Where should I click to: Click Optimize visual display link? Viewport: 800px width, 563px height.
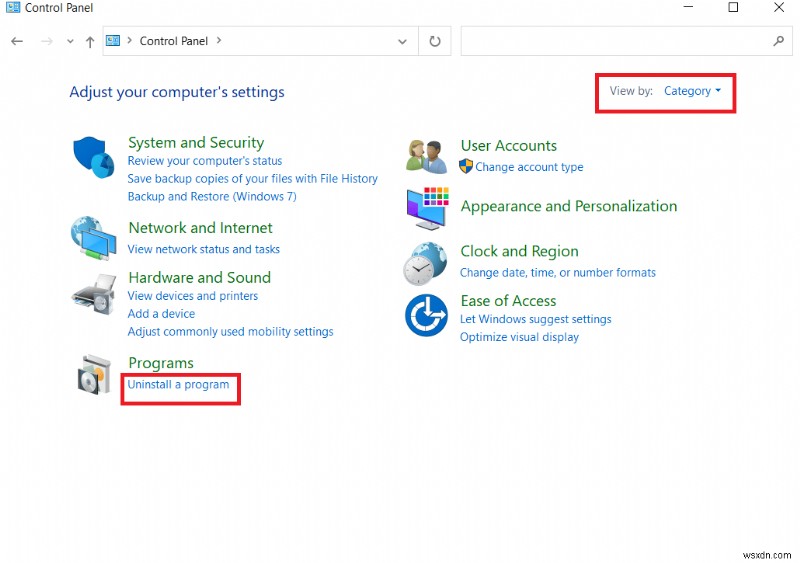pos(519,337)
